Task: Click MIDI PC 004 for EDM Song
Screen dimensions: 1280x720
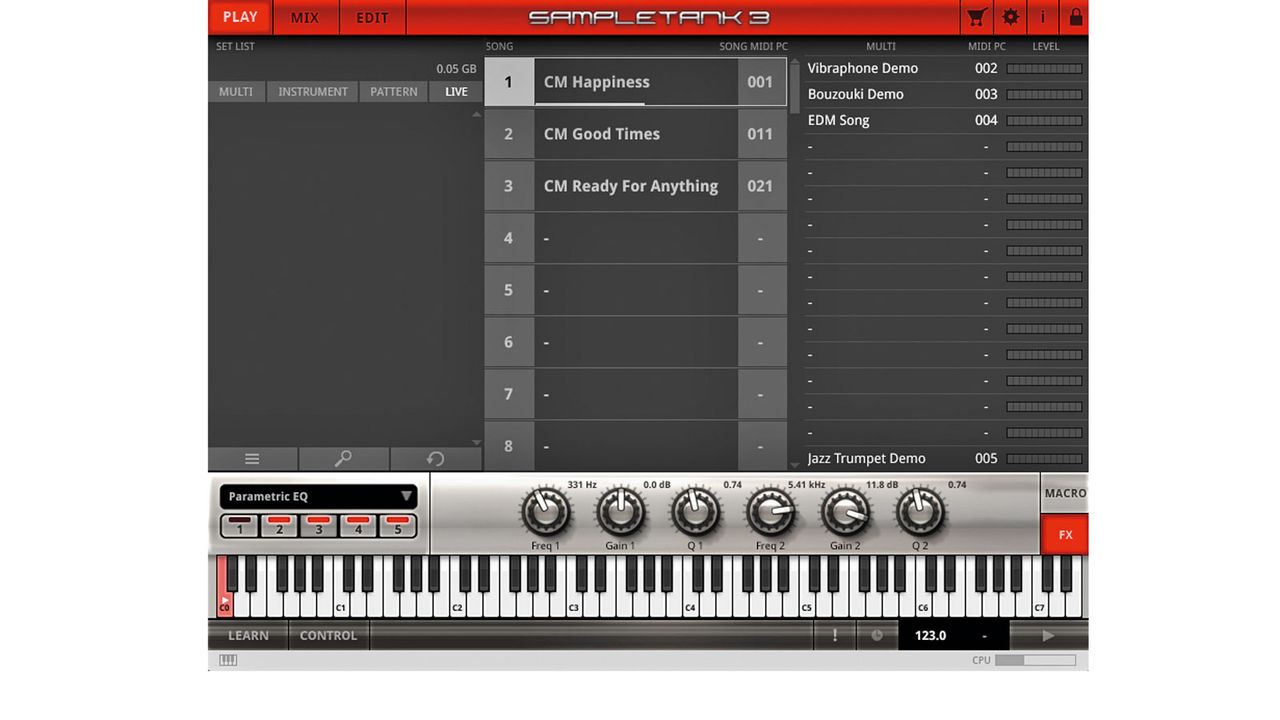Action: pos(986,120)
